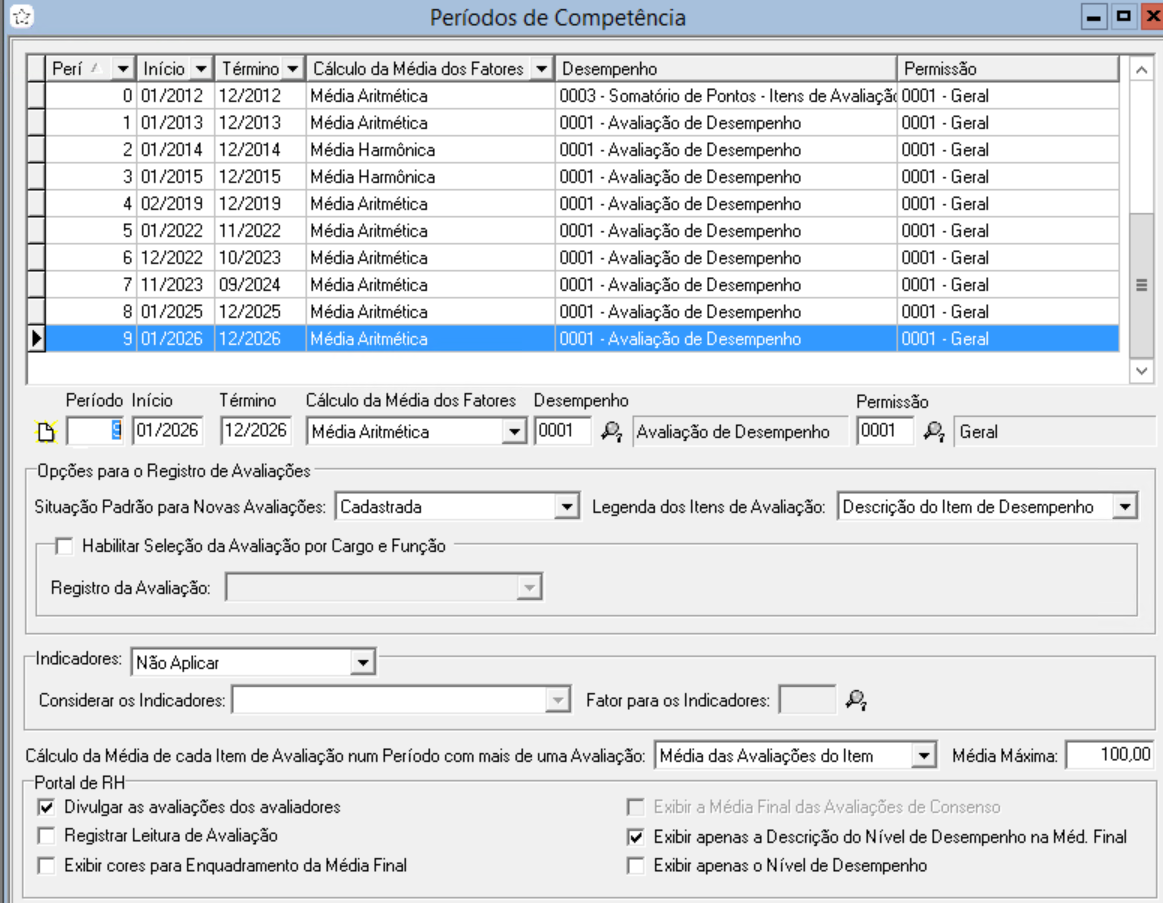The height and width of the screenshot is (903, 1163).
Task: Click the grid scrollbar up arrow
Action: pyautogui.click(x=1141, y=69)
